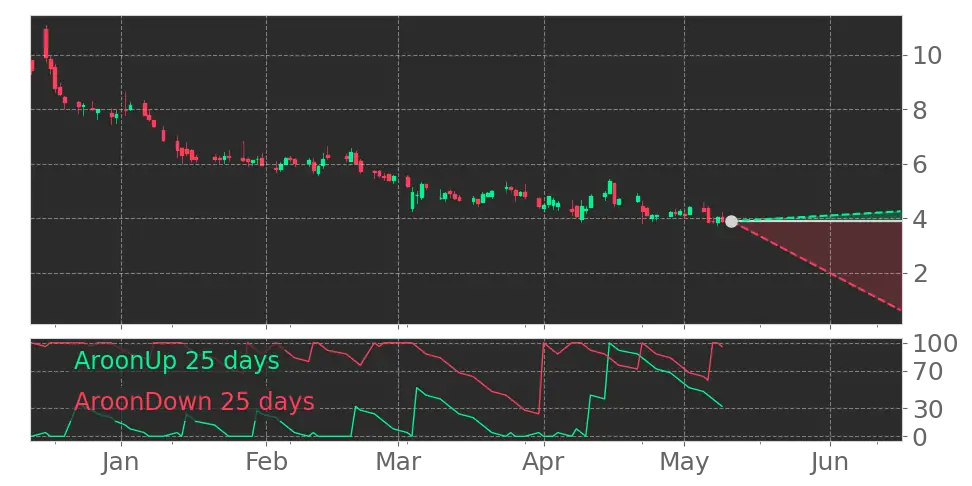Screen dimensions: 972x486
Task: Click the Jun label on the date axis
Action: click(829, 462)
